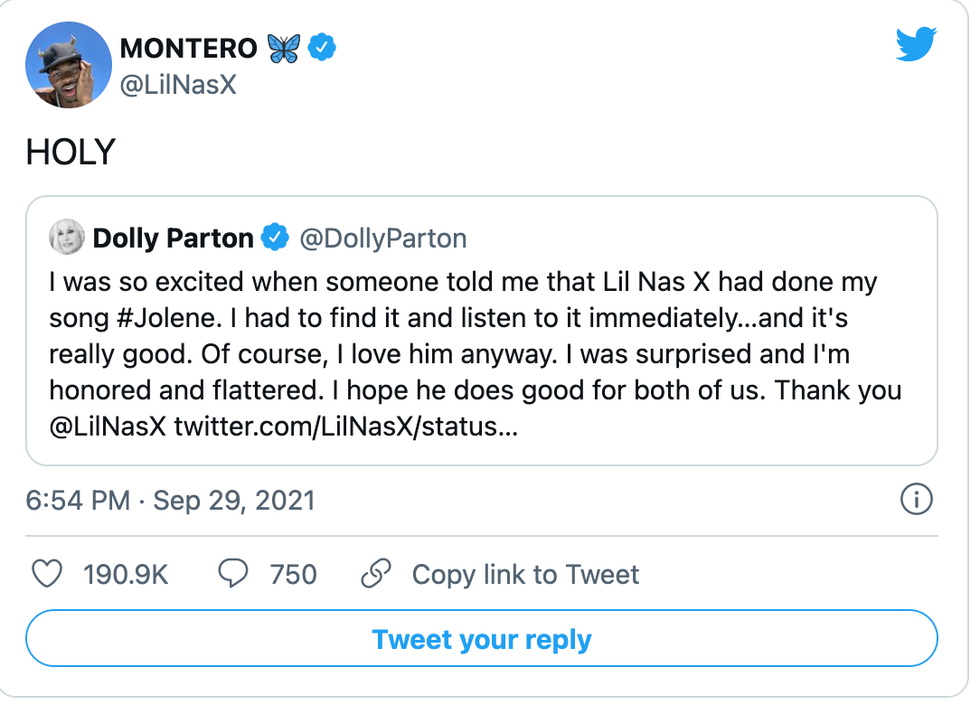
Task: Open the @LilNasX handle under MONTERO
Action: tap(178, 85)
